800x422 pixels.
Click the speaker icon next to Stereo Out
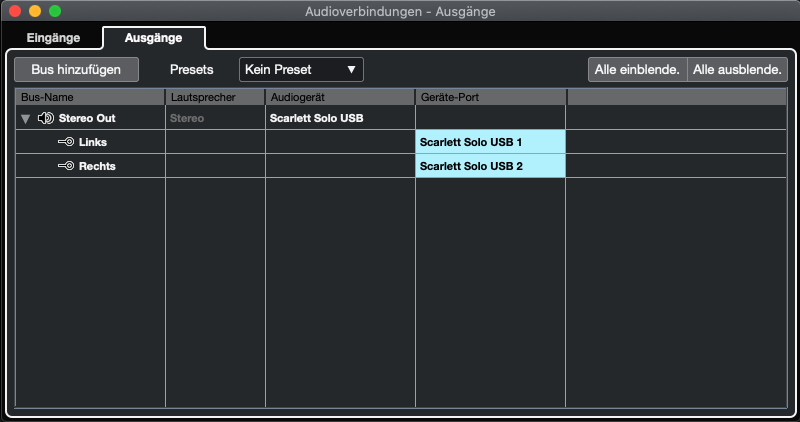[x=46, y=118]
